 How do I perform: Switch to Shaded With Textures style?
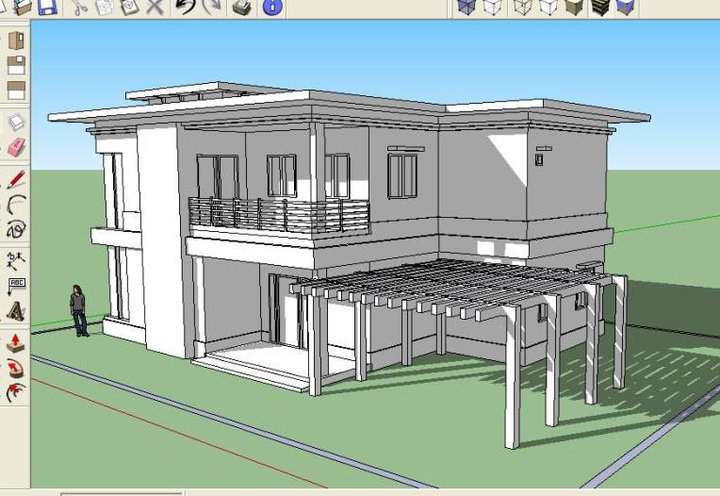(x=600, y=6)
